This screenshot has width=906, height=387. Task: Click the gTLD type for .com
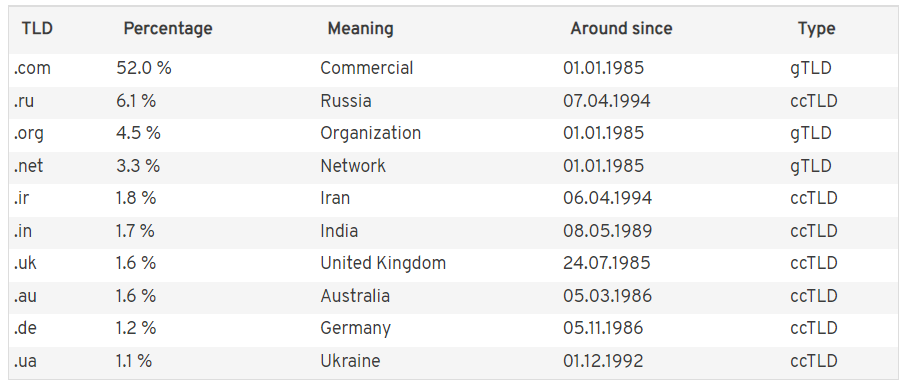pos(811,68)
